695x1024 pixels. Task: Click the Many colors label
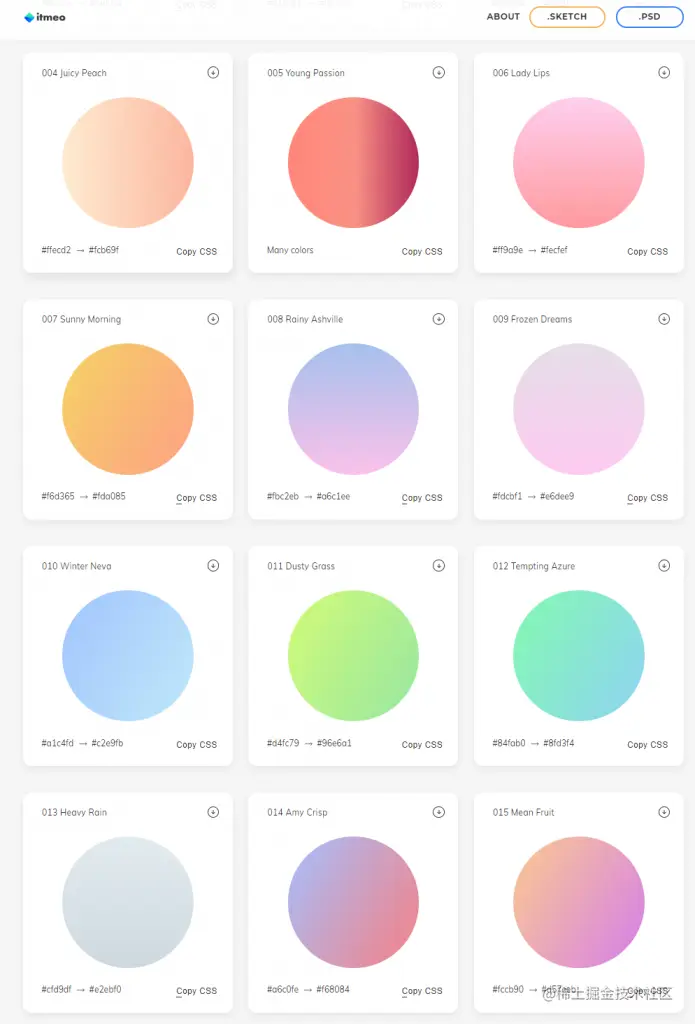click(290, 250)
